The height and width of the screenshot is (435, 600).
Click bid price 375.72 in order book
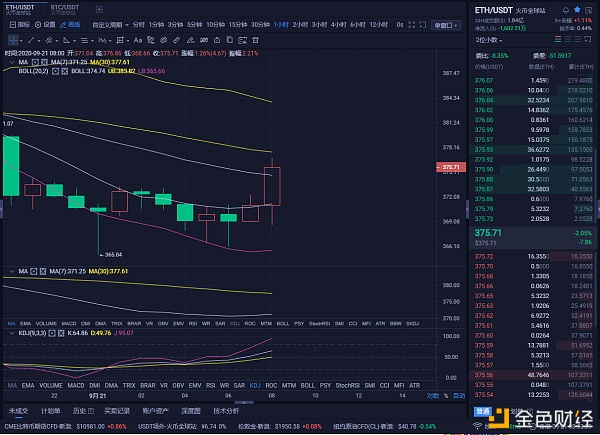click(x=484, y=257)
